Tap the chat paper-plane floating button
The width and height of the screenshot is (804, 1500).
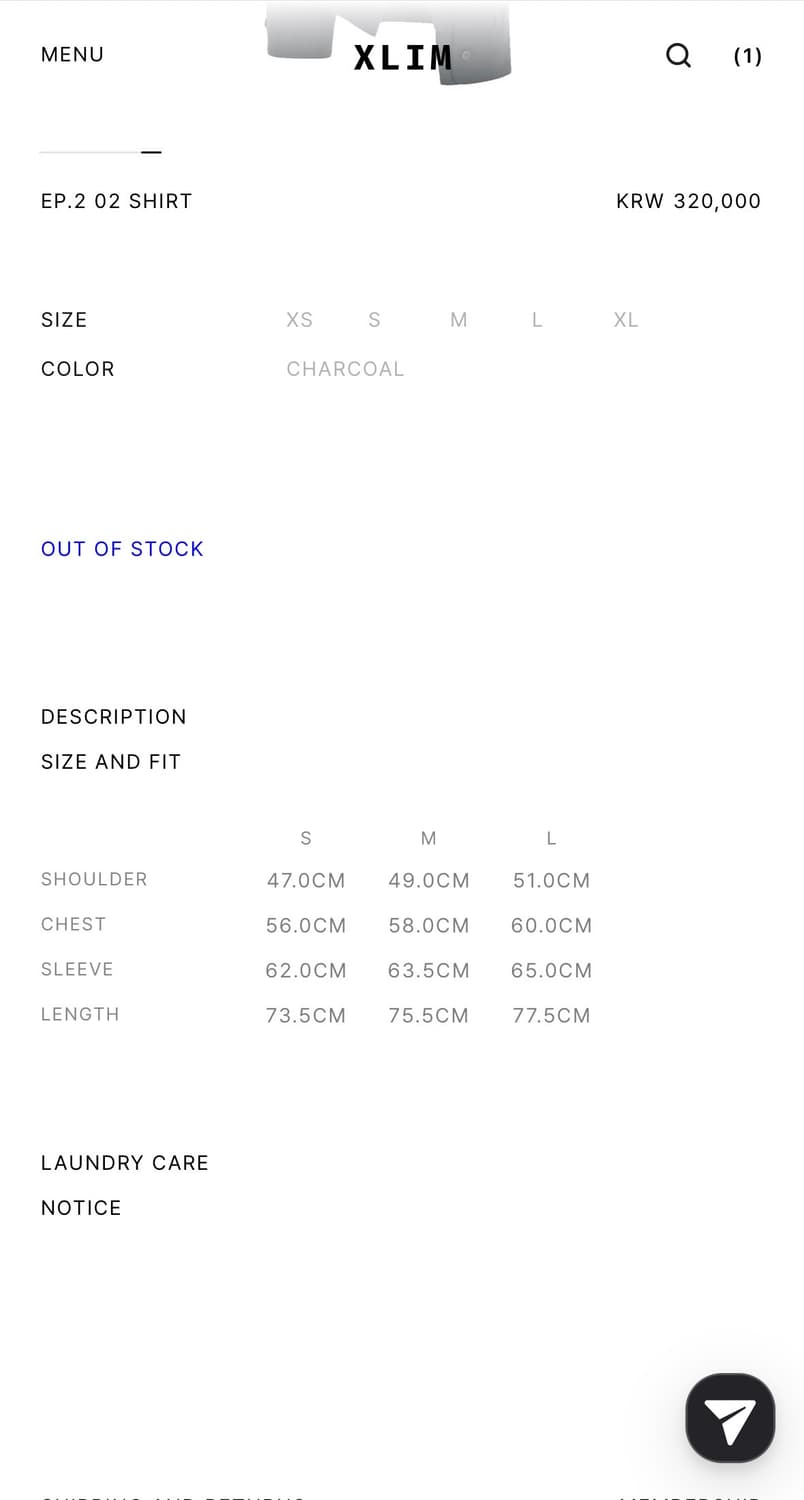(730, 1418)
